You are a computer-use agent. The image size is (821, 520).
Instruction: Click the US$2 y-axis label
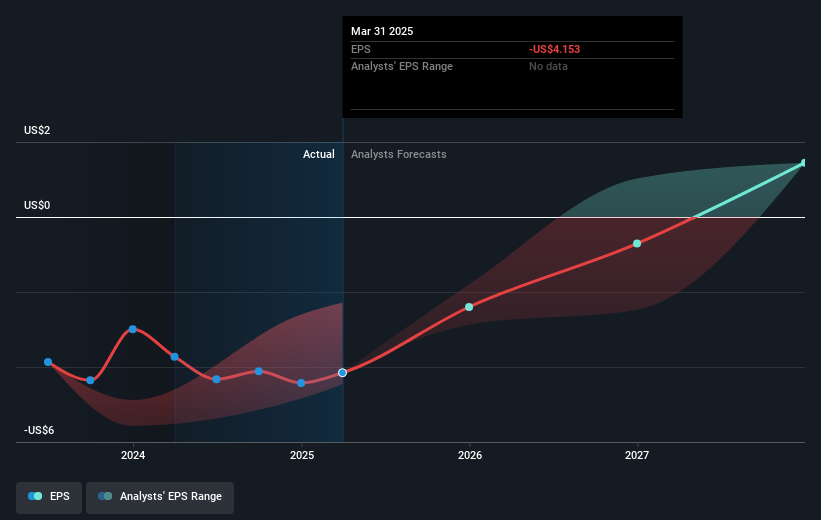(x=37, y=130)
